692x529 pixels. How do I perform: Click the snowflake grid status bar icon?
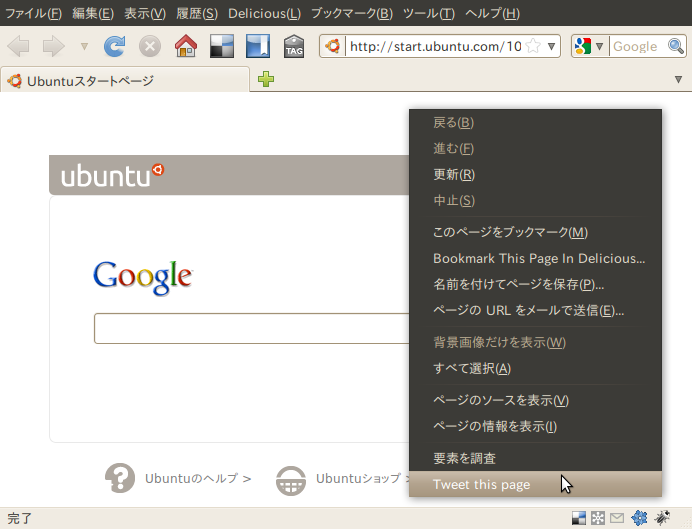point(598,518)
